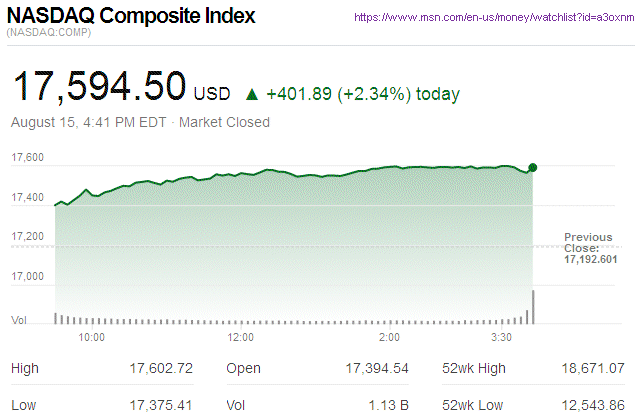Screen dimensions: 640x420
Task: Click the 52wk High value 18,671.07
Action: (x=591, y=369)
